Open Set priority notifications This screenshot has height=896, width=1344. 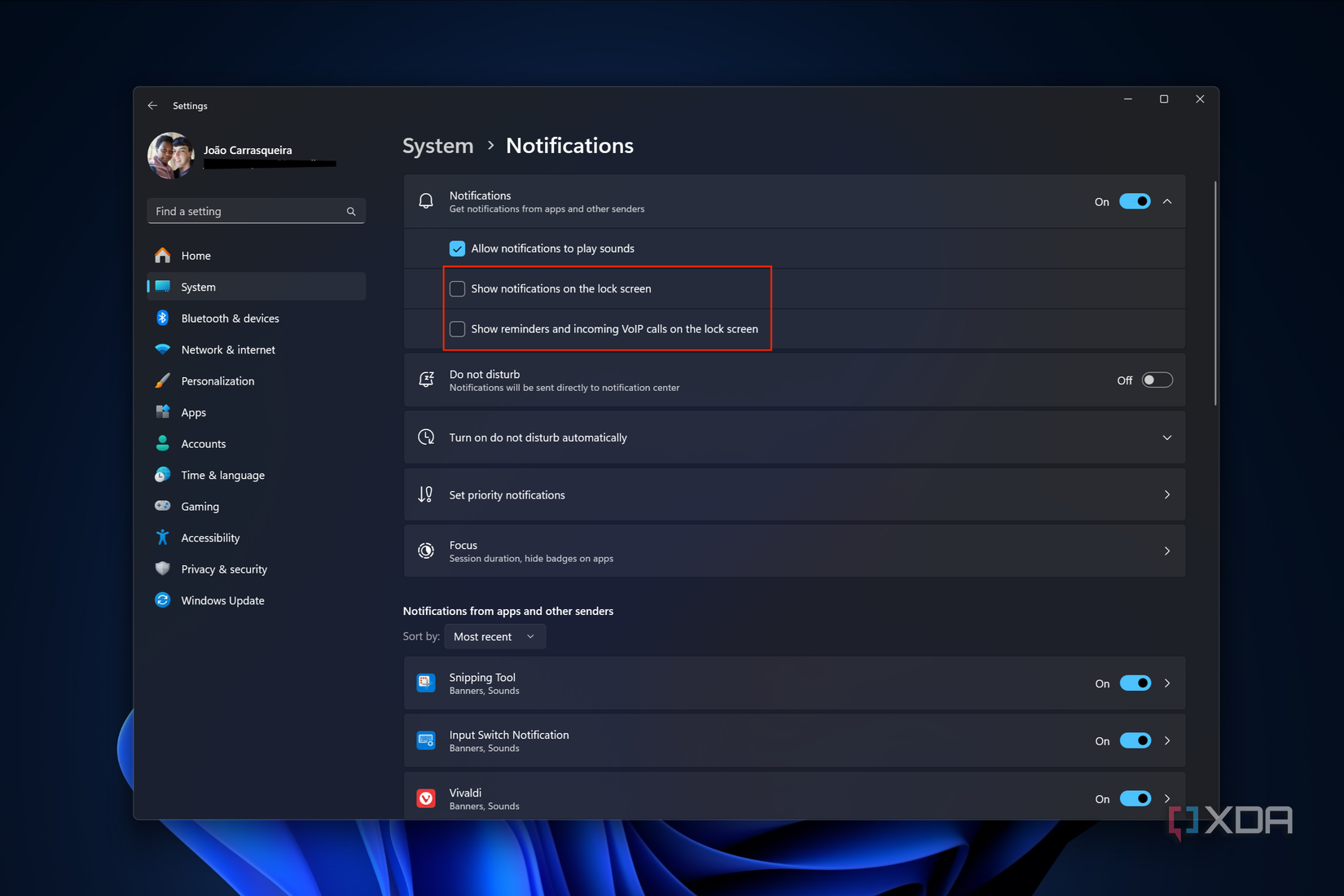794,494
